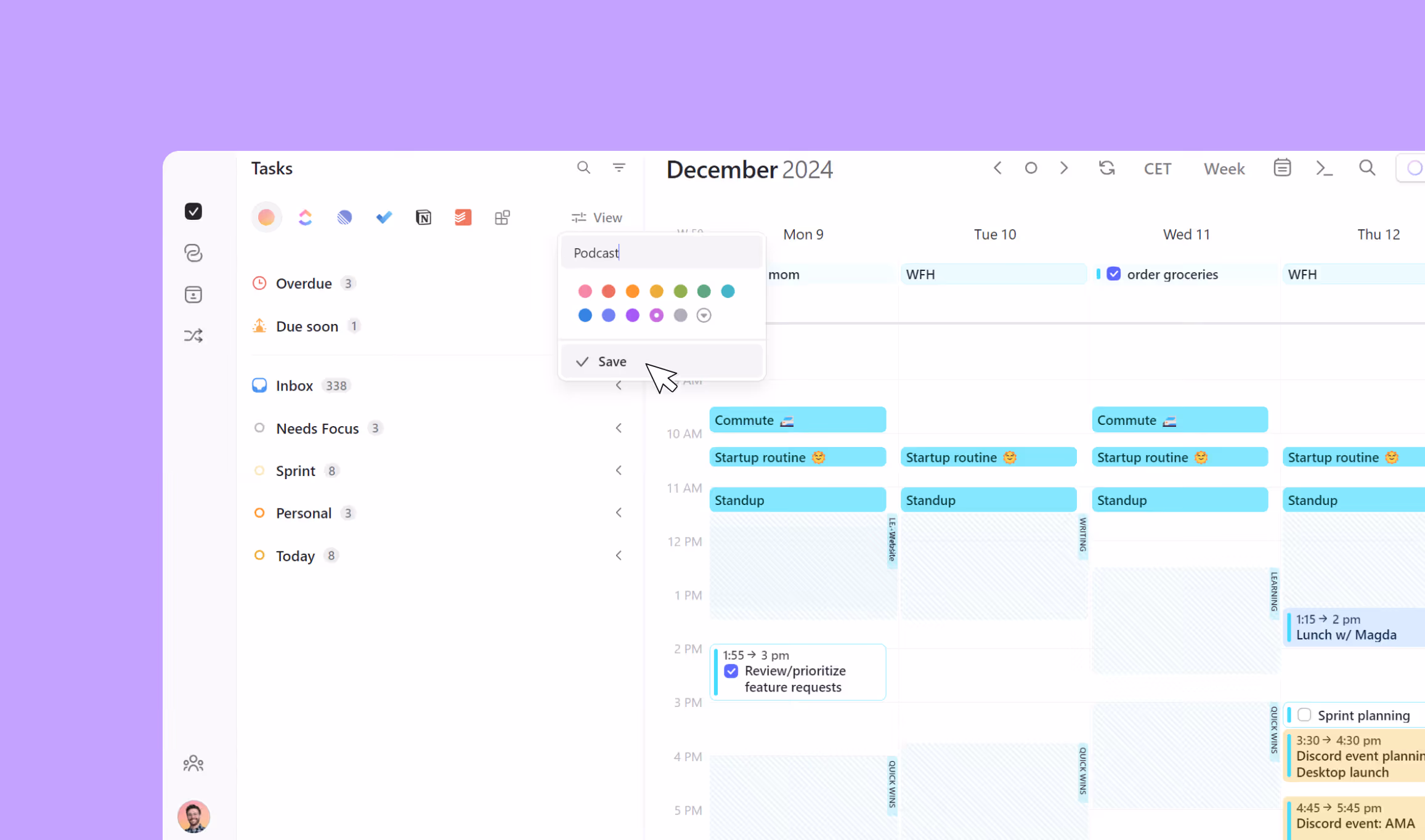Select the Inbox list
1425x840 pixels.
(294, 386)
